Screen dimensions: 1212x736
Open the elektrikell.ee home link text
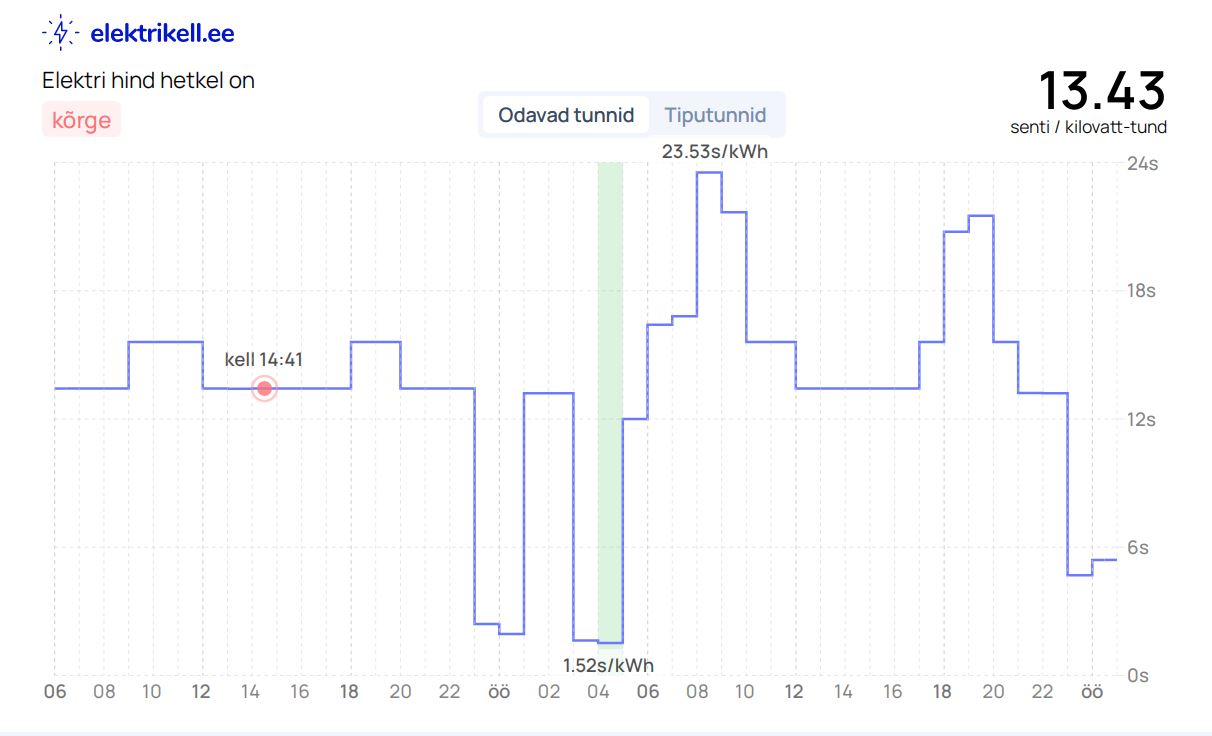[x=162, y=33]
